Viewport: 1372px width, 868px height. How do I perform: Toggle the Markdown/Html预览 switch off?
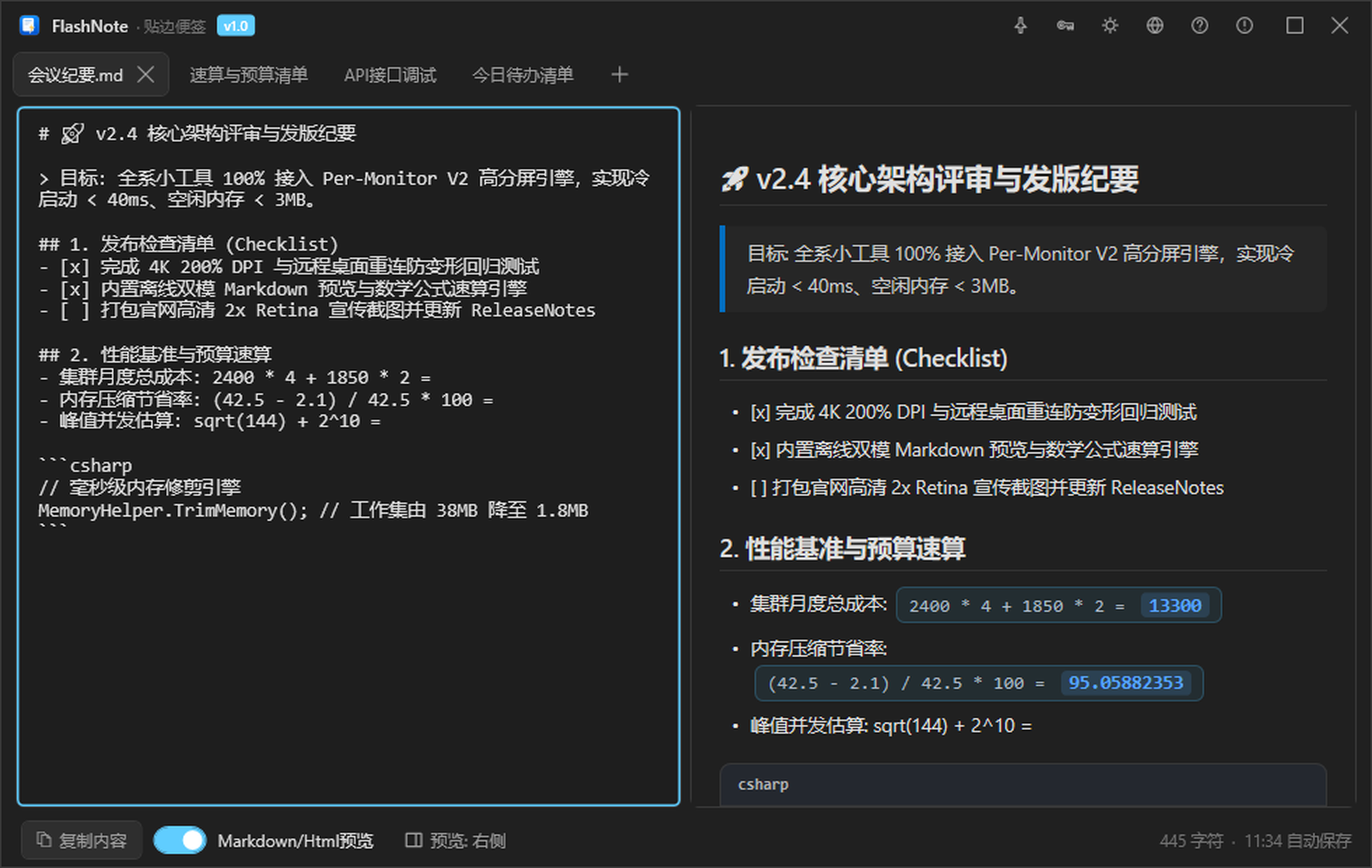[x=179, y=840]
